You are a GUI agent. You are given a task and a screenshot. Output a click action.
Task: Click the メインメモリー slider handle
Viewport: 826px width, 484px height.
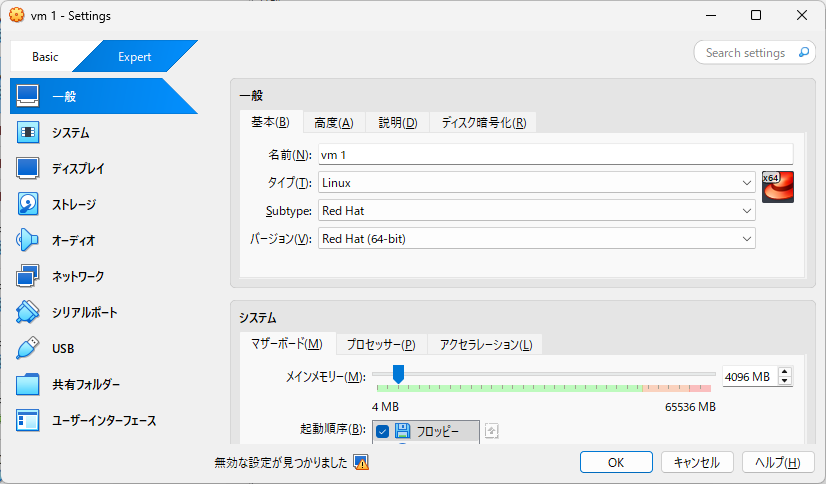coord(398,374)
